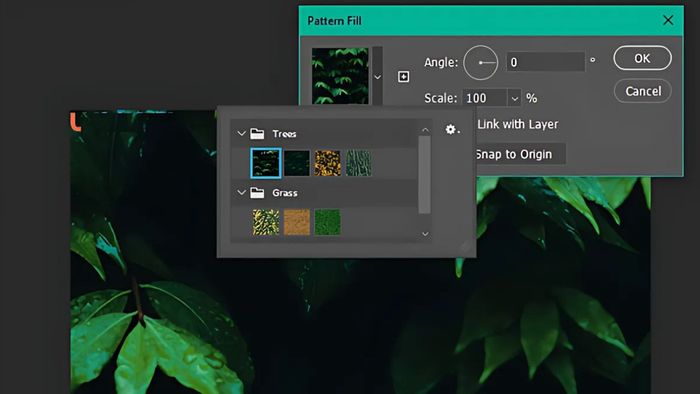Click the Link with Layer label

518,124
